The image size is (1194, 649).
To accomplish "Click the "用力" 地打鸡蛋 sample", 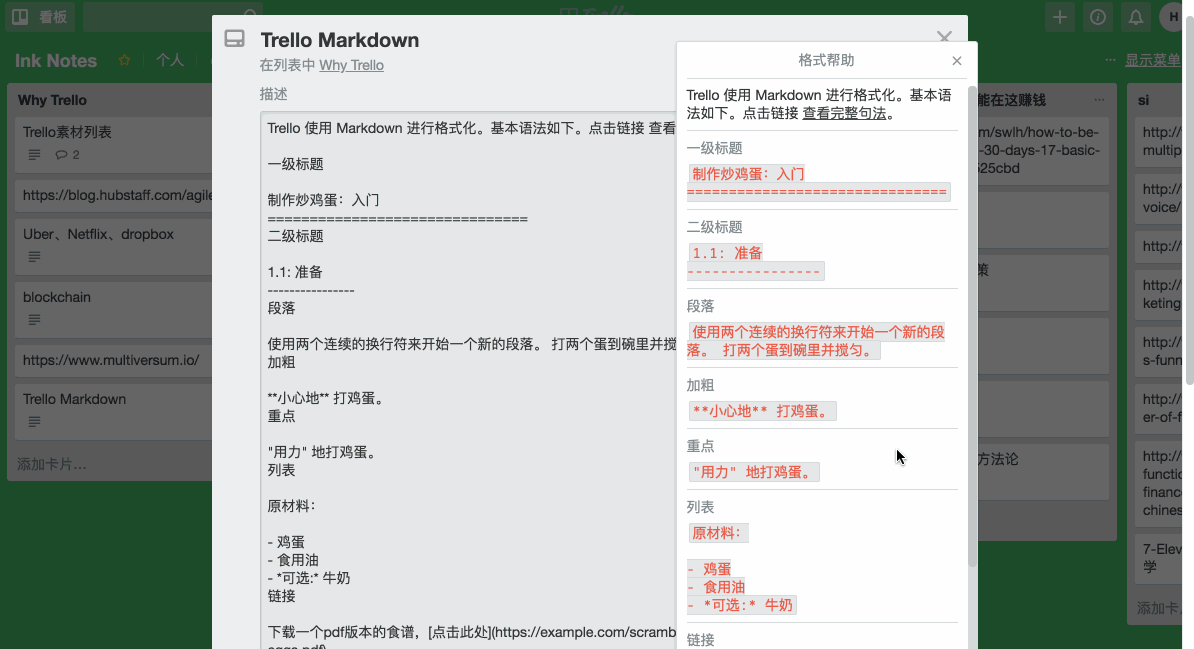I will tap(754, 472).
